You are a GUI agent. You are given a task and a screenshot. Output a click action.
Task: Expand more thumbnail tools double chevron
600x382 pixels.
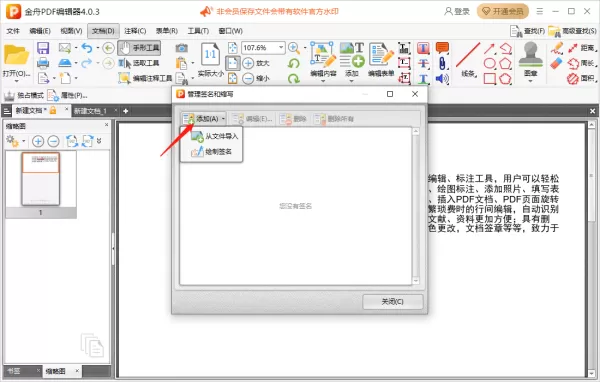click(99, 141)
